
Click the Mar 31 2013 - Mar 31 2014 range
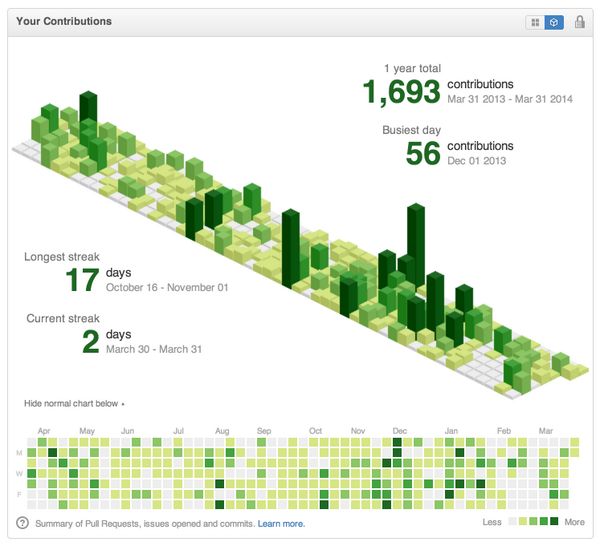510,99
